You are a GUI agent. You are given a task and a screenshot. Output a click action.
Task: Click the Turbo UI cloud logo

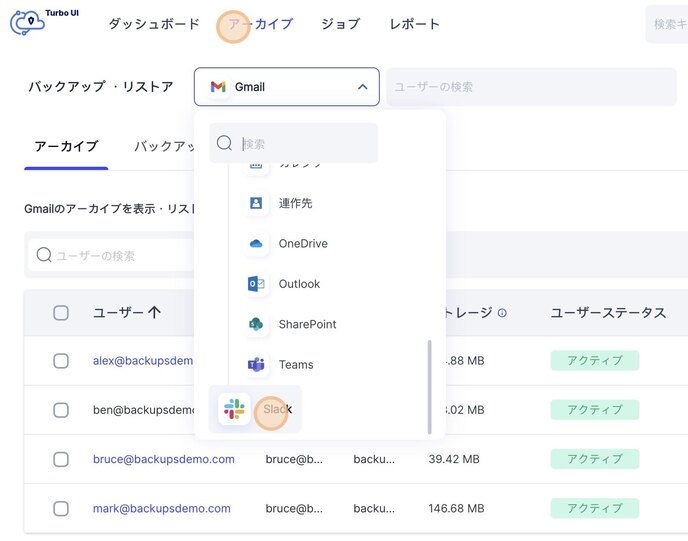tap(27, 22)
